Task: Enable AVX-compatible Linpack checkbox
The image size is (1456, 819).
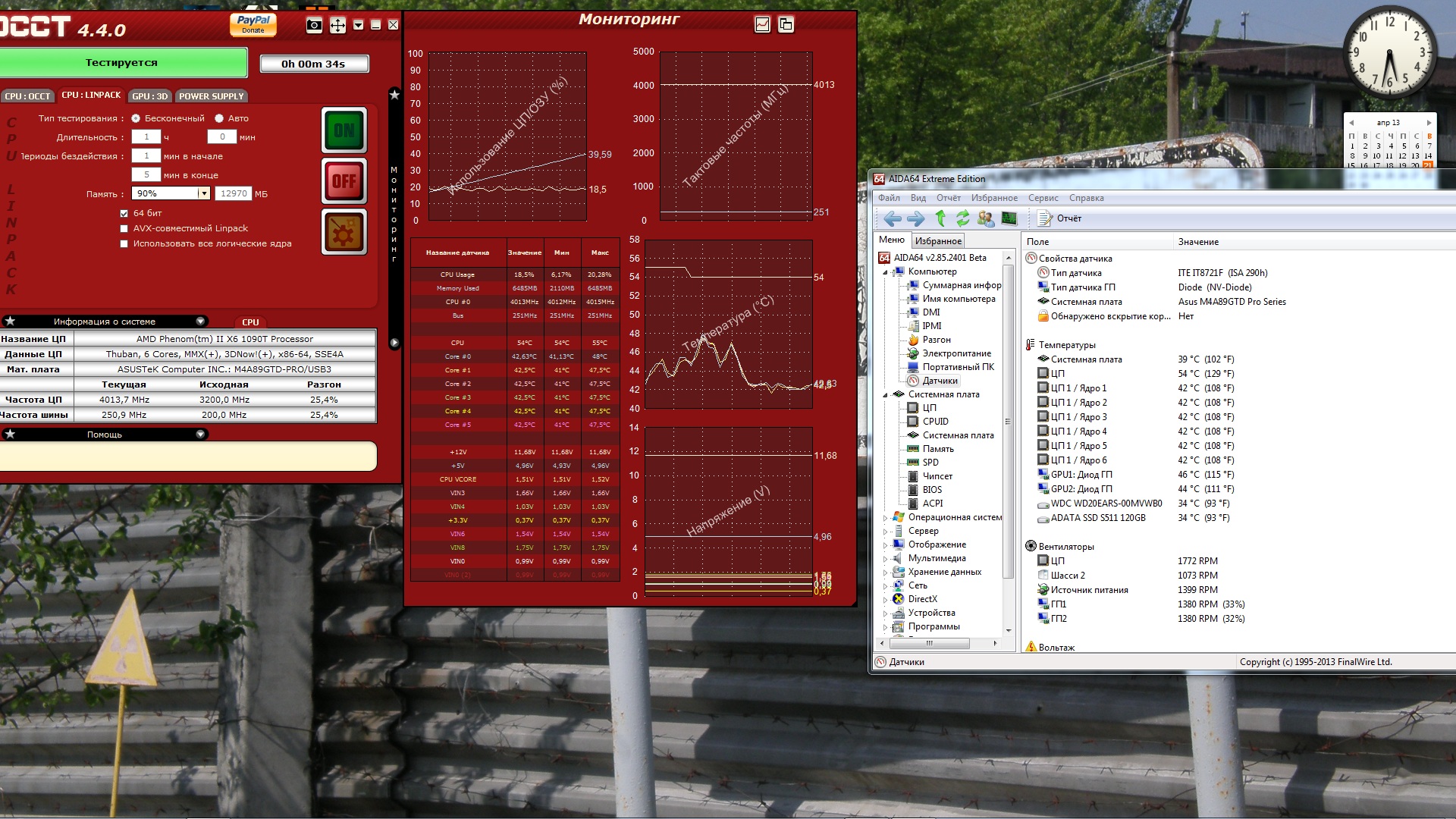Action: click(124, 228)
